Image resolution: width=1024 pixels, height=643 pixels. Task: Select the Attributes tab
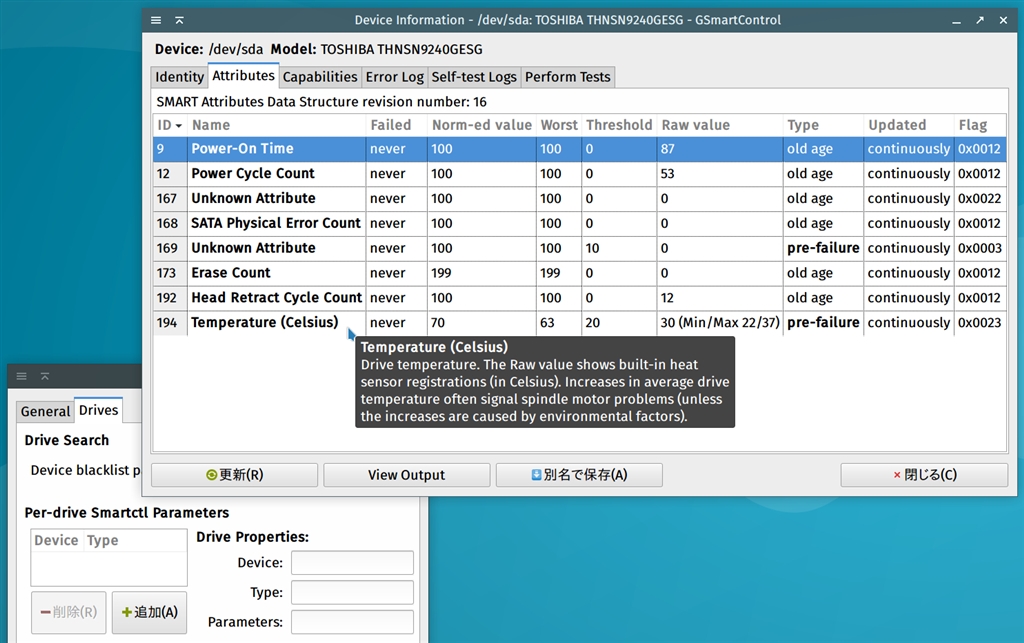[244, 76]
